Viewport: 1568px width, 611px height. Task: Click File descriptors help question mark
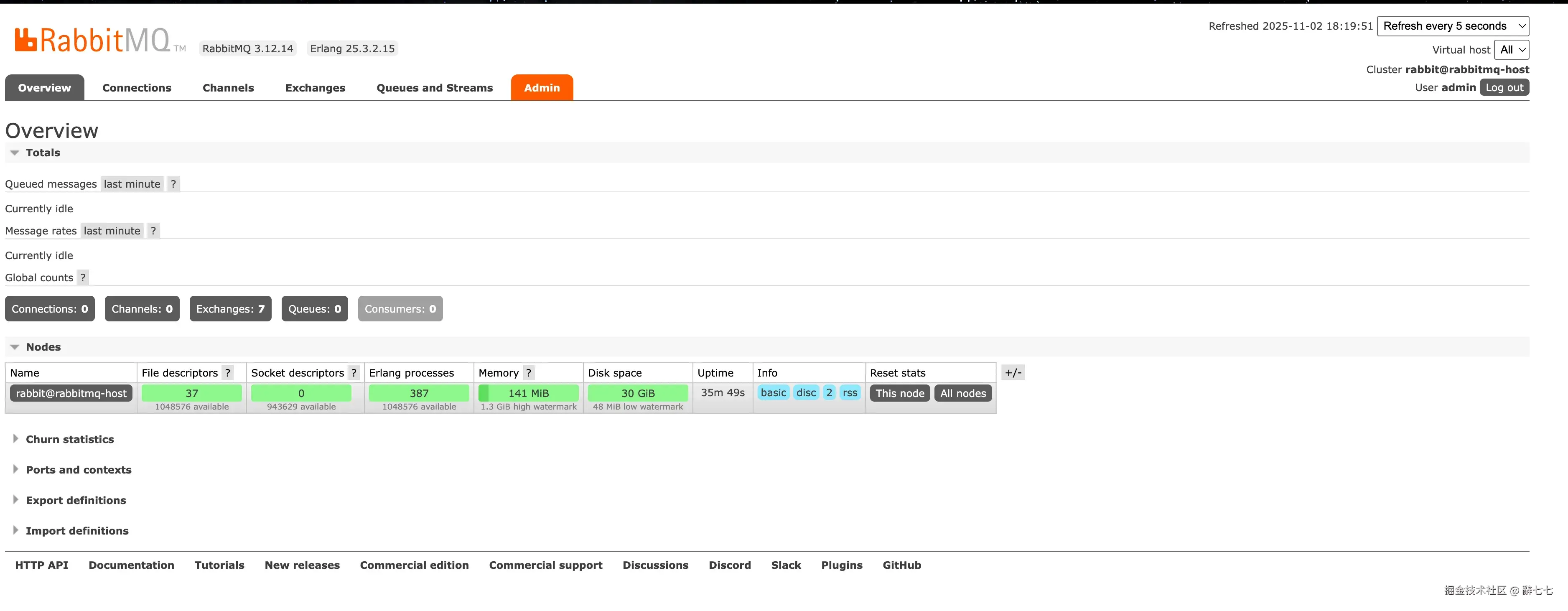coord(227,372)
